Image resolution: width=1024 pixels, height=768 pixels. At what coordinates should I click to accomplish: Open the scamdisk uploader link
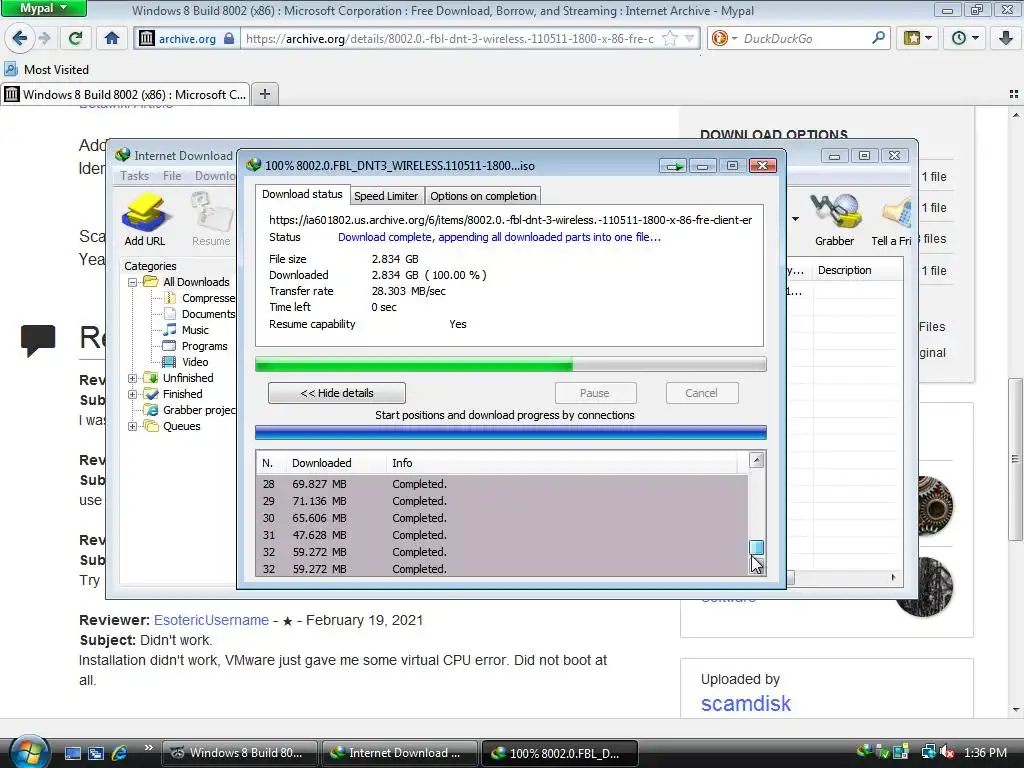pos(746,704)
